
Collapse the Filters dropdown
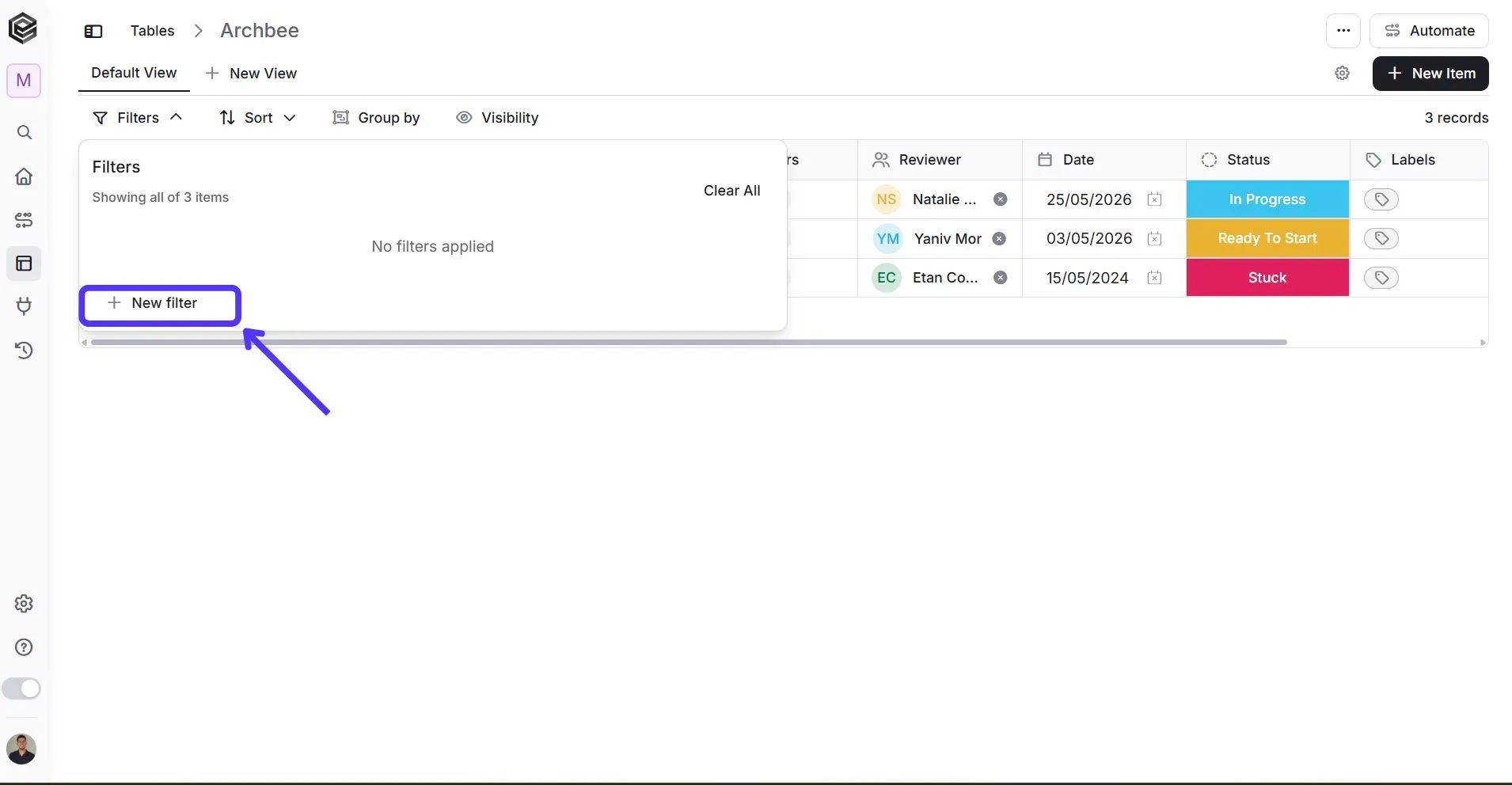click(x=138, y=118)
